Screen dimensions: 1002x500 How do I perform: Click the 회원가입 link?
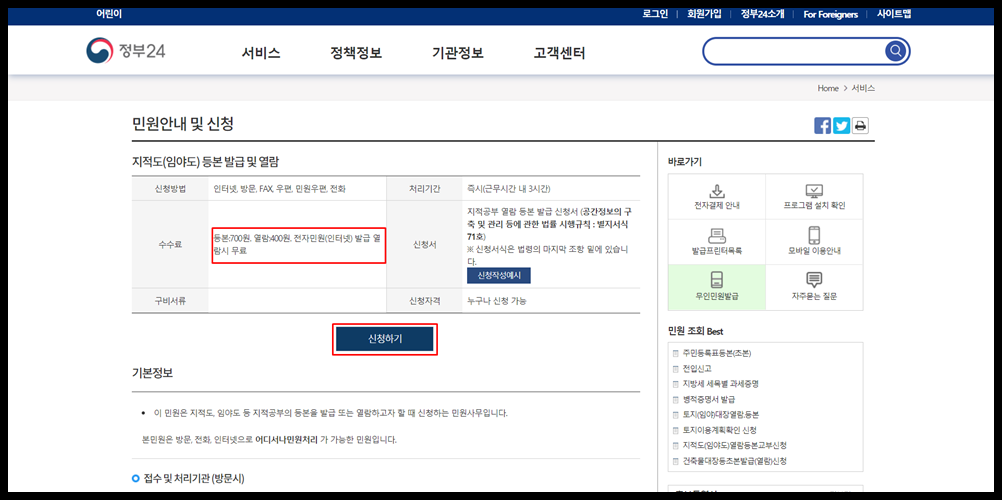pos(704,14)
